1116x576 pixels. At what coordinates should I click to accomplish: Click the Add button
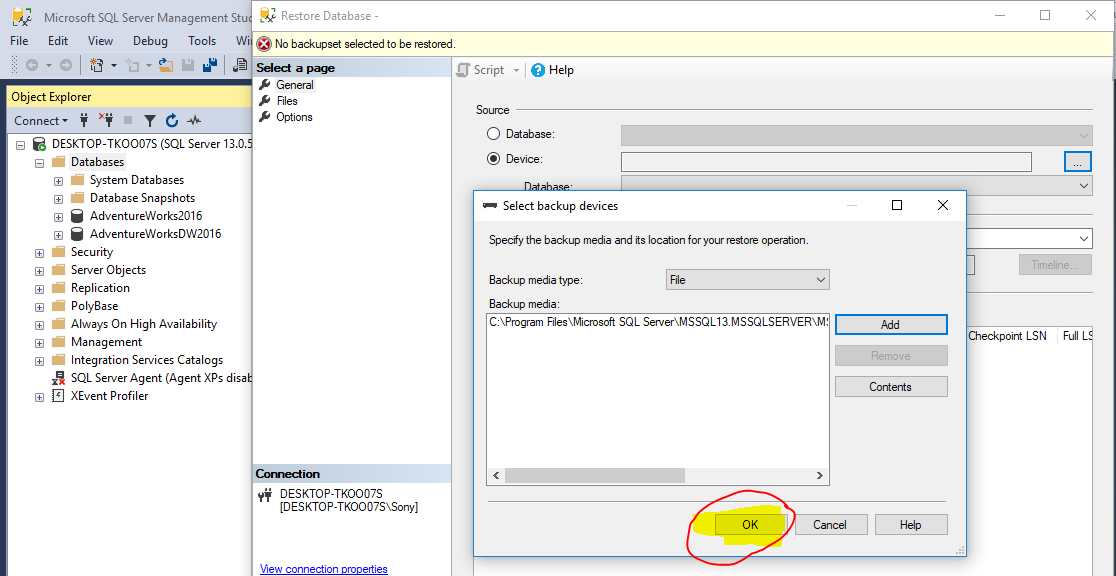tap(890, 324)
